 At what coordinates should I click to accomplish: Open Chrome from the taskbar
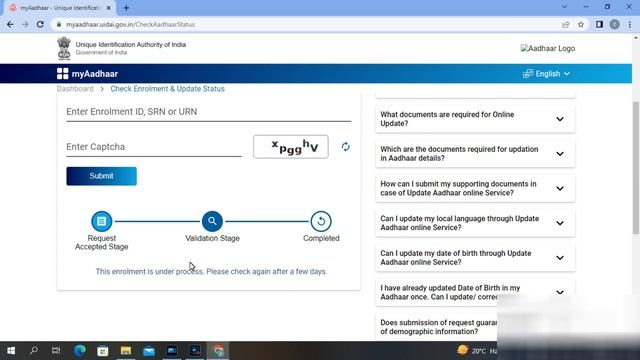click(218, 351)
